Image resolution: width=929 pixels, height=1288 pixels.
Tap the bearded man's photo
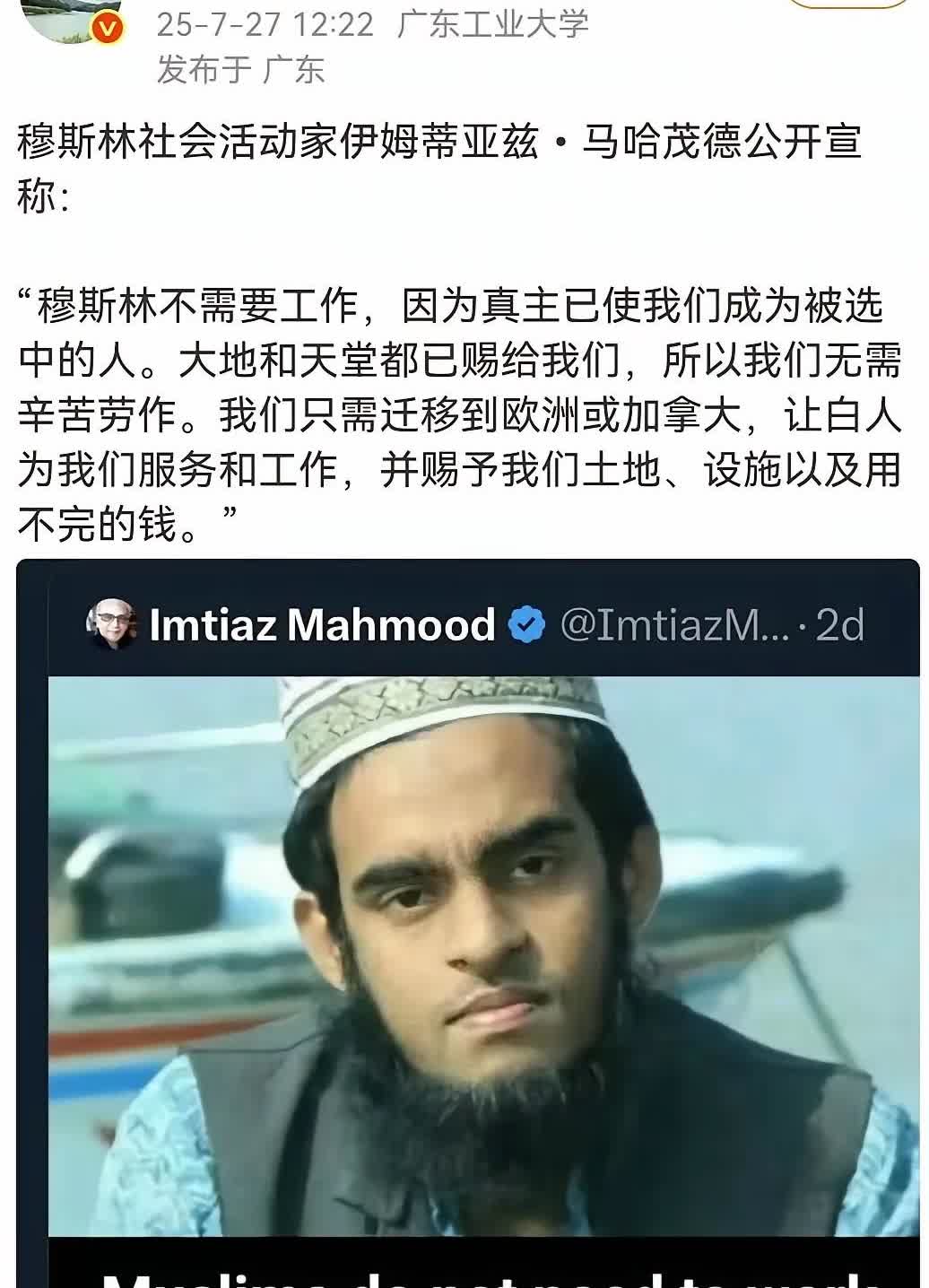[483, 957]
